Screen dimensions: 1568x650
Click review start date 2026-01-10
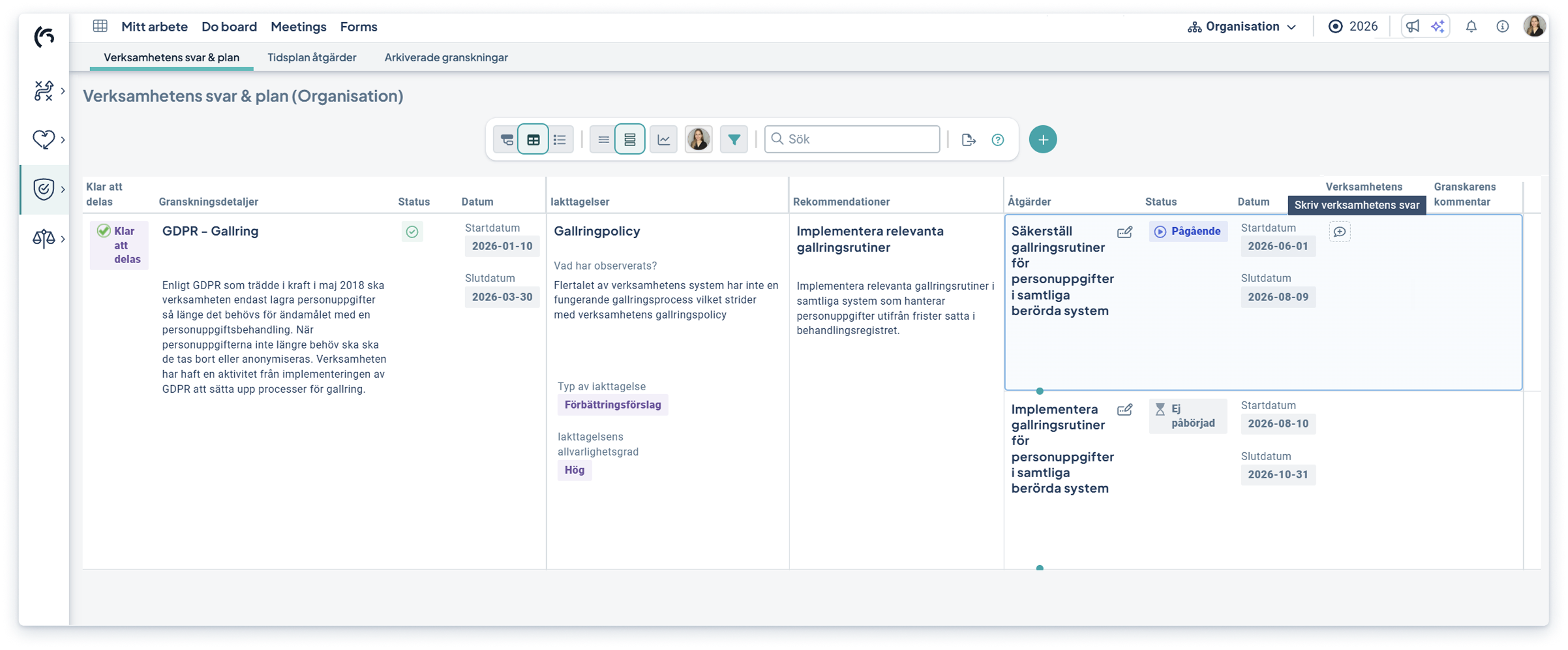(502, 246)
